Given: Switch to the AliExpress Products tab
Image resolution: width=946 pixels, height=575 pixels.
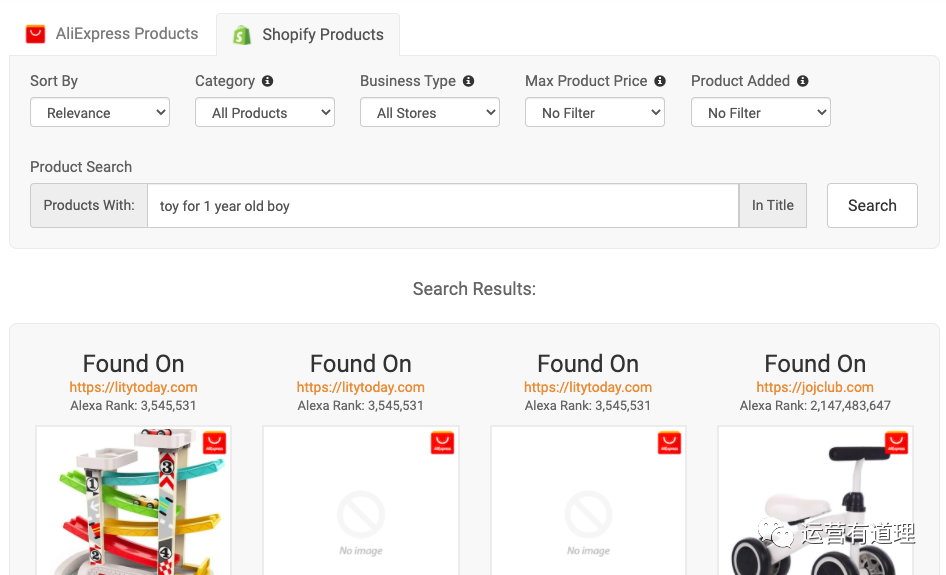Looking at the screenshot, I should [x=112, y=34].
